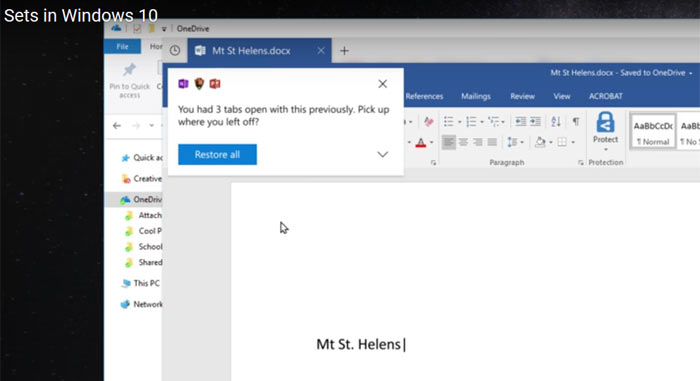Select This PC in Explorer tree
Viewport: 700px width, 381px height.
tap(140, 283)
